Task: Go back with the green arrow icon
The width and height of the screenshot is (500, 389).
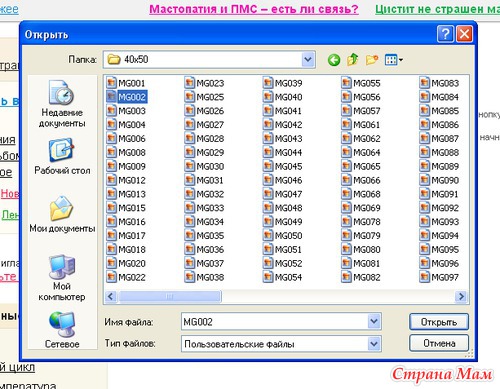Action: click(334, 60)
